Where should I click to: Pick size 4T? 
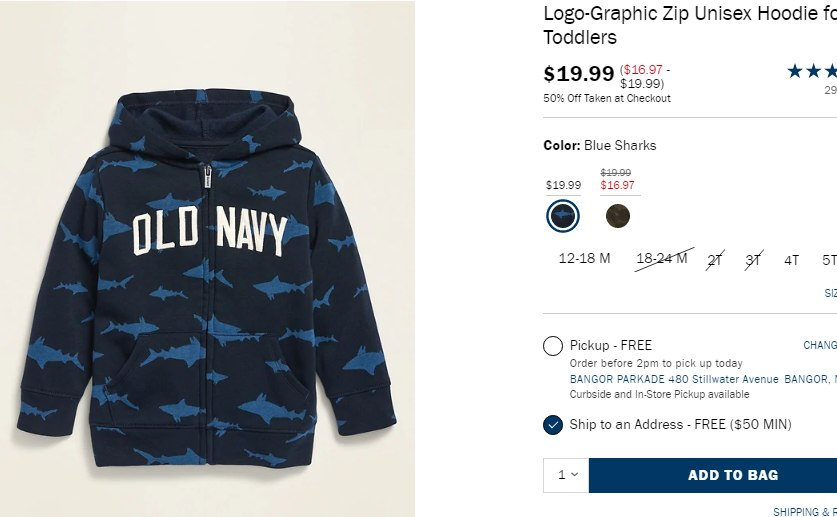pos(791,260)
